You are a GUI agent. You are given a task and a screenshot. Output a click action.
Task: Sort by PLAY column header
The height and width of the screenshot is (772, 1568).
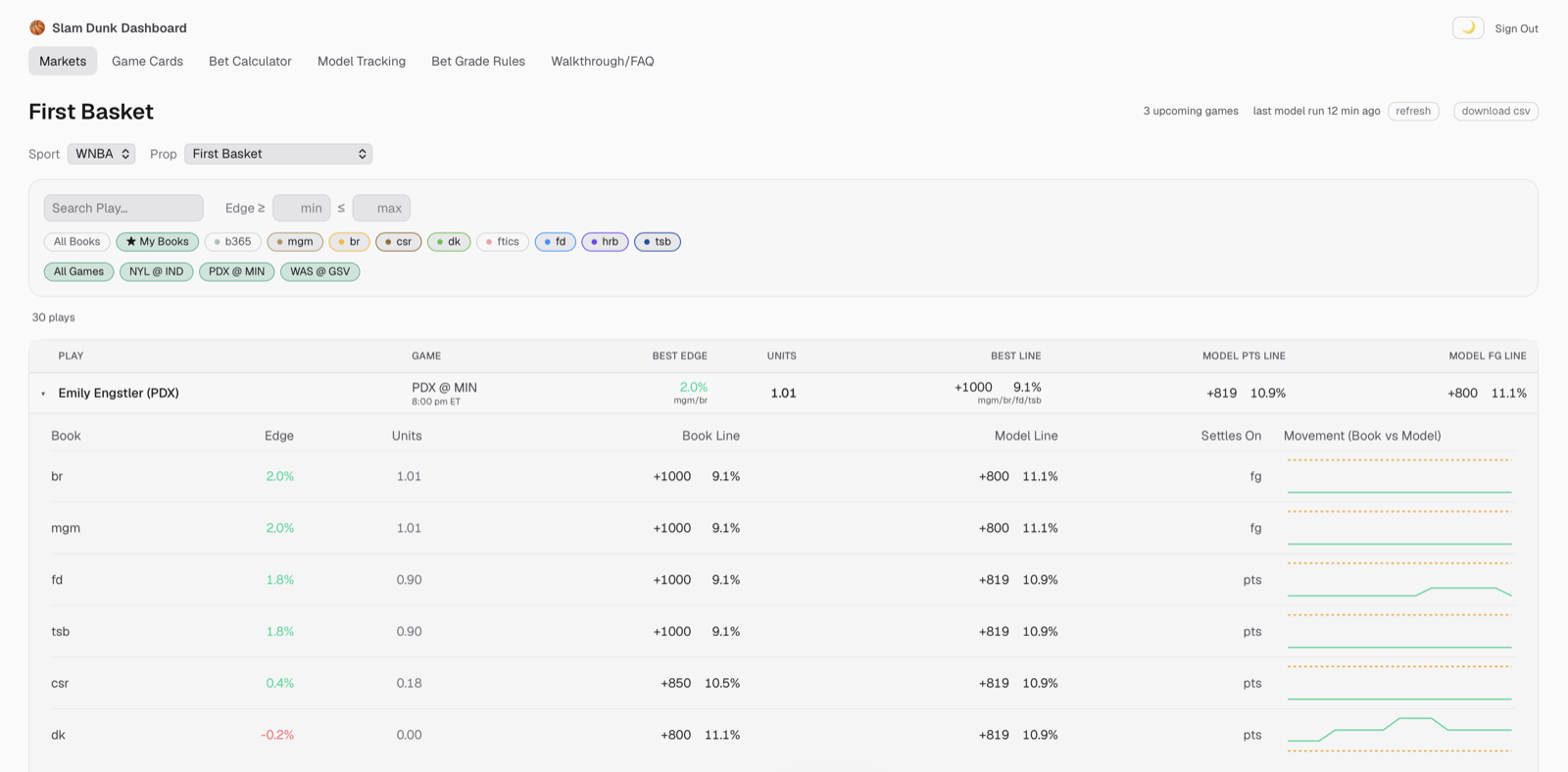71,356
